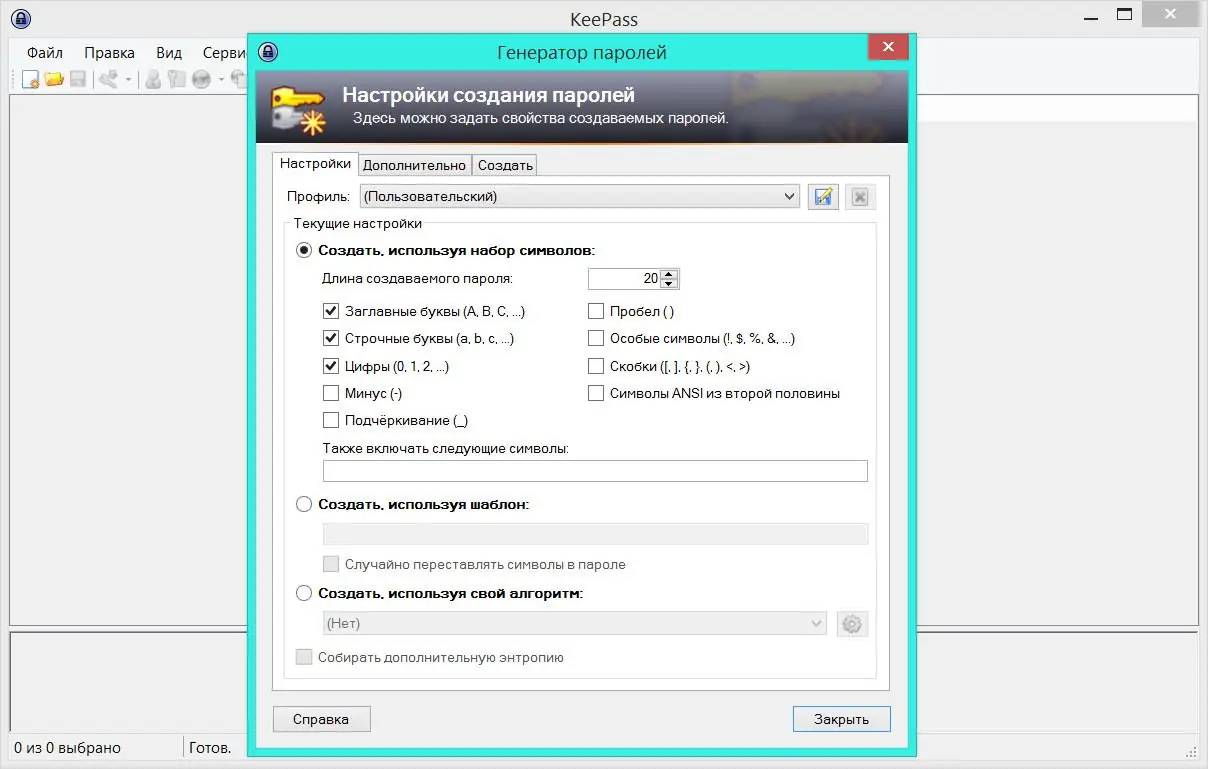Viewport: 1208px width, 769px height.
Task: Check 'Скобки ([, ], {, }, (, ), <, >)'
Action: [596, 367]
